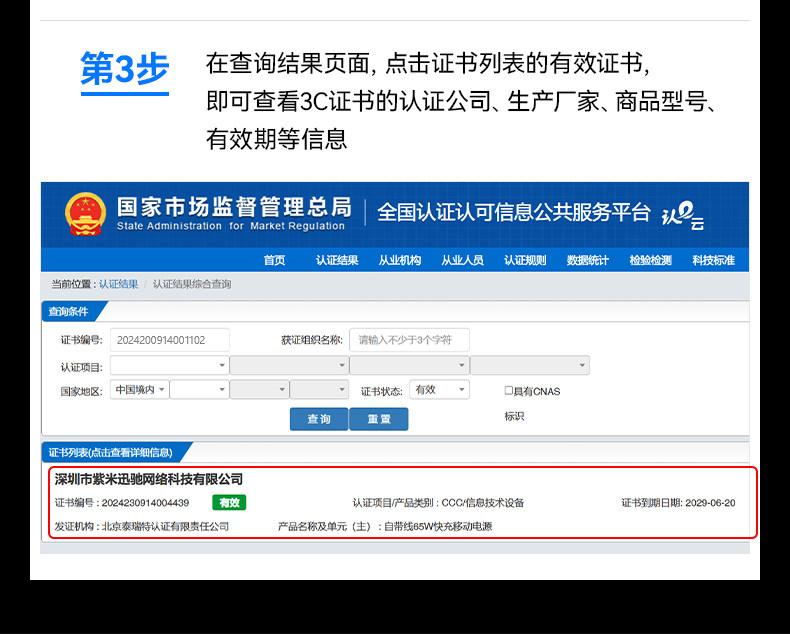The width and height of the screenshot is (790, 634).
Task: Expand the third 认证项目 dropdown
Action: pyautogui.click(x=409, y=365)
